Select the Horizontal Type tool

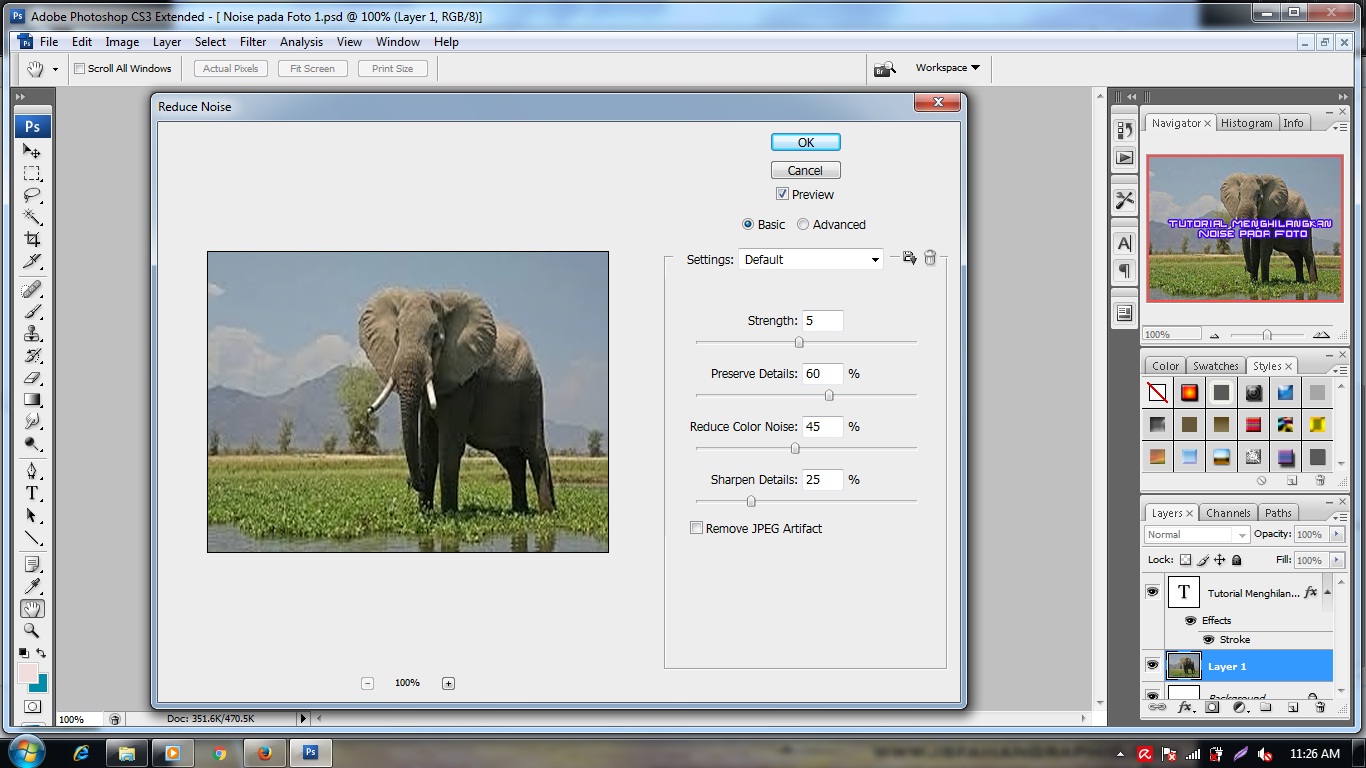tap(32, 493)
